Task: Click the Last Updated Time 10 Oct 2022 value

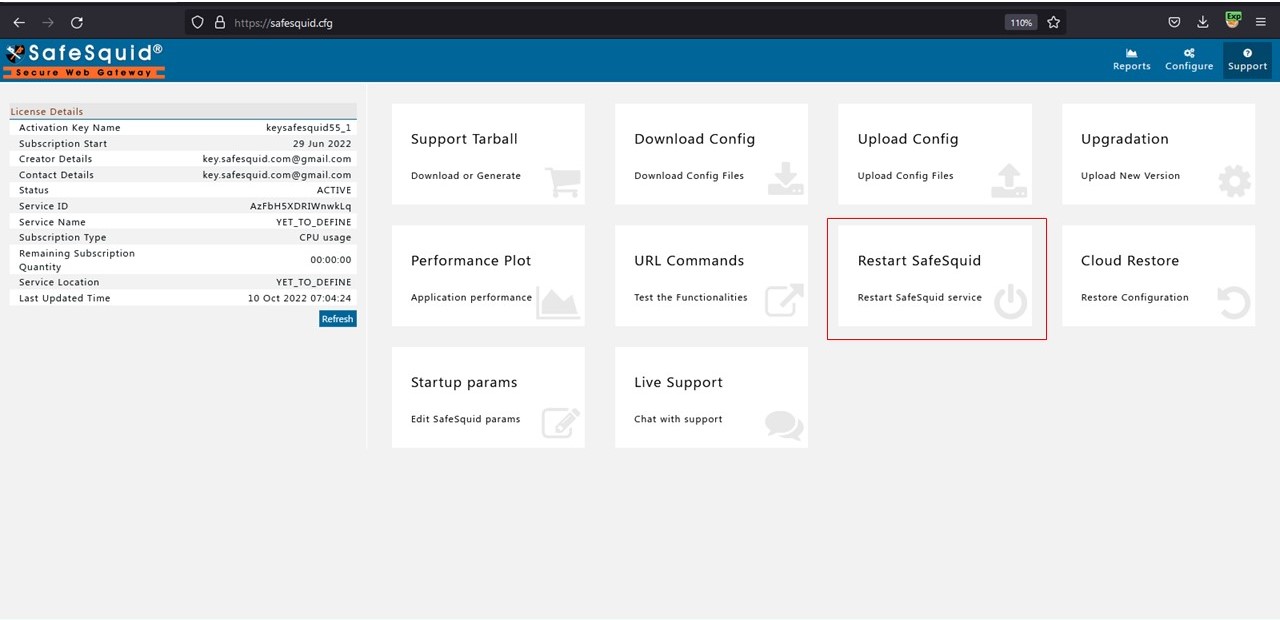Action: point(300,298)
